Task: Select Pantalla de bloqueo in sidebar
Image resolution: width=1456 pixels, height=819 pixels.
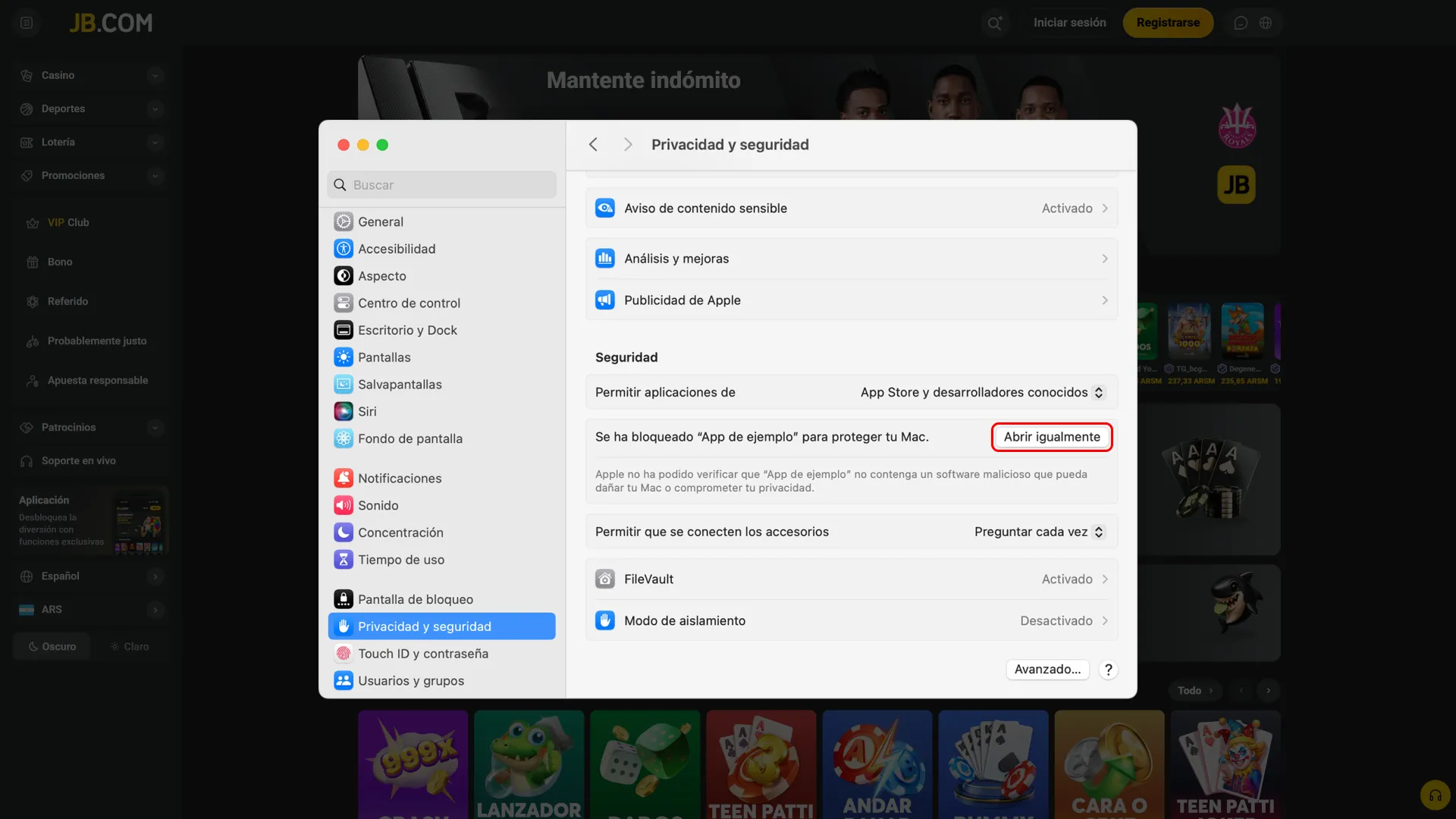Action: (415, 599)
